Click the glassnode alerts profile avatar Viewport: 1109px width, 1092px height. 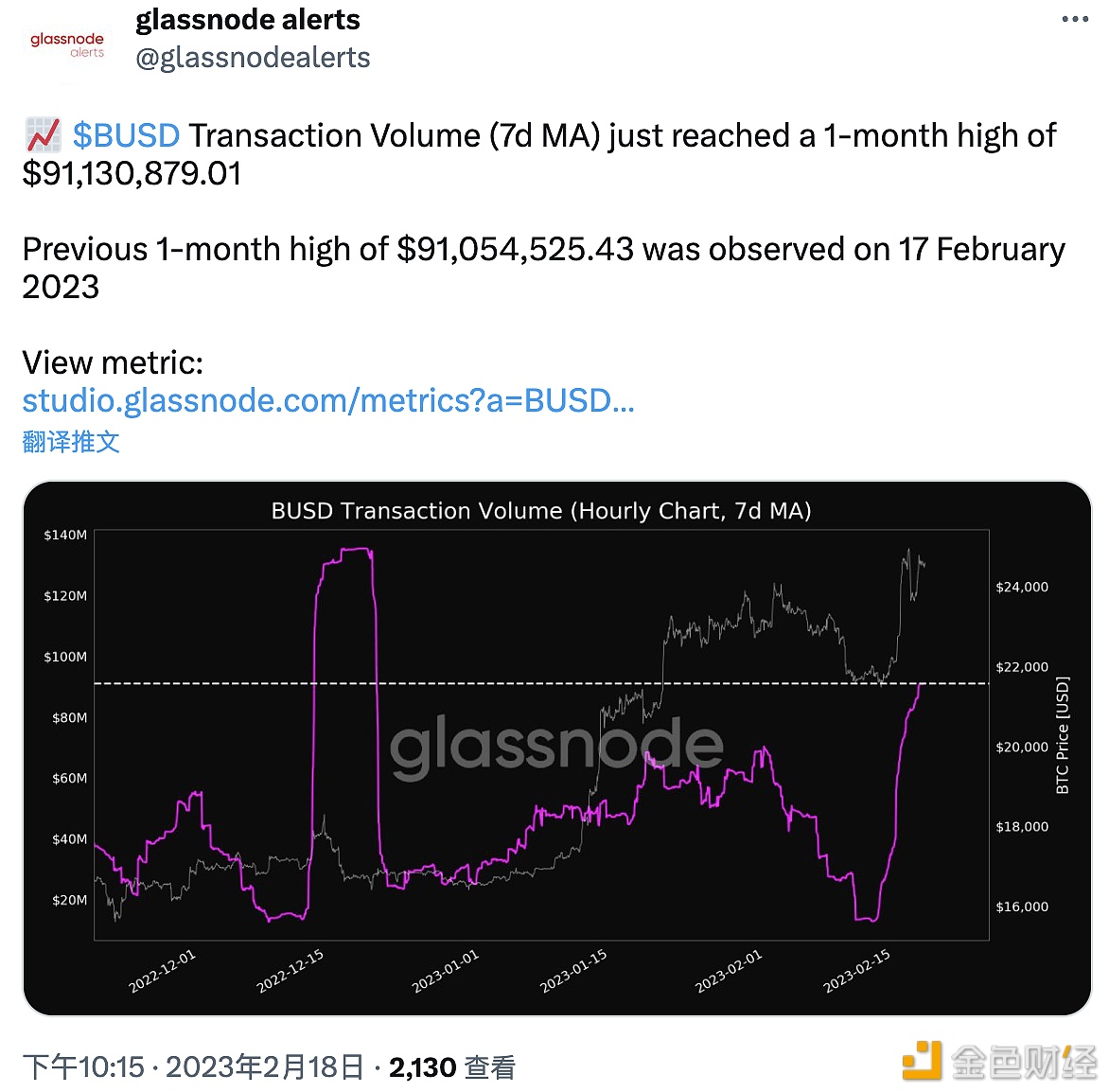click(x=67, y=43)
